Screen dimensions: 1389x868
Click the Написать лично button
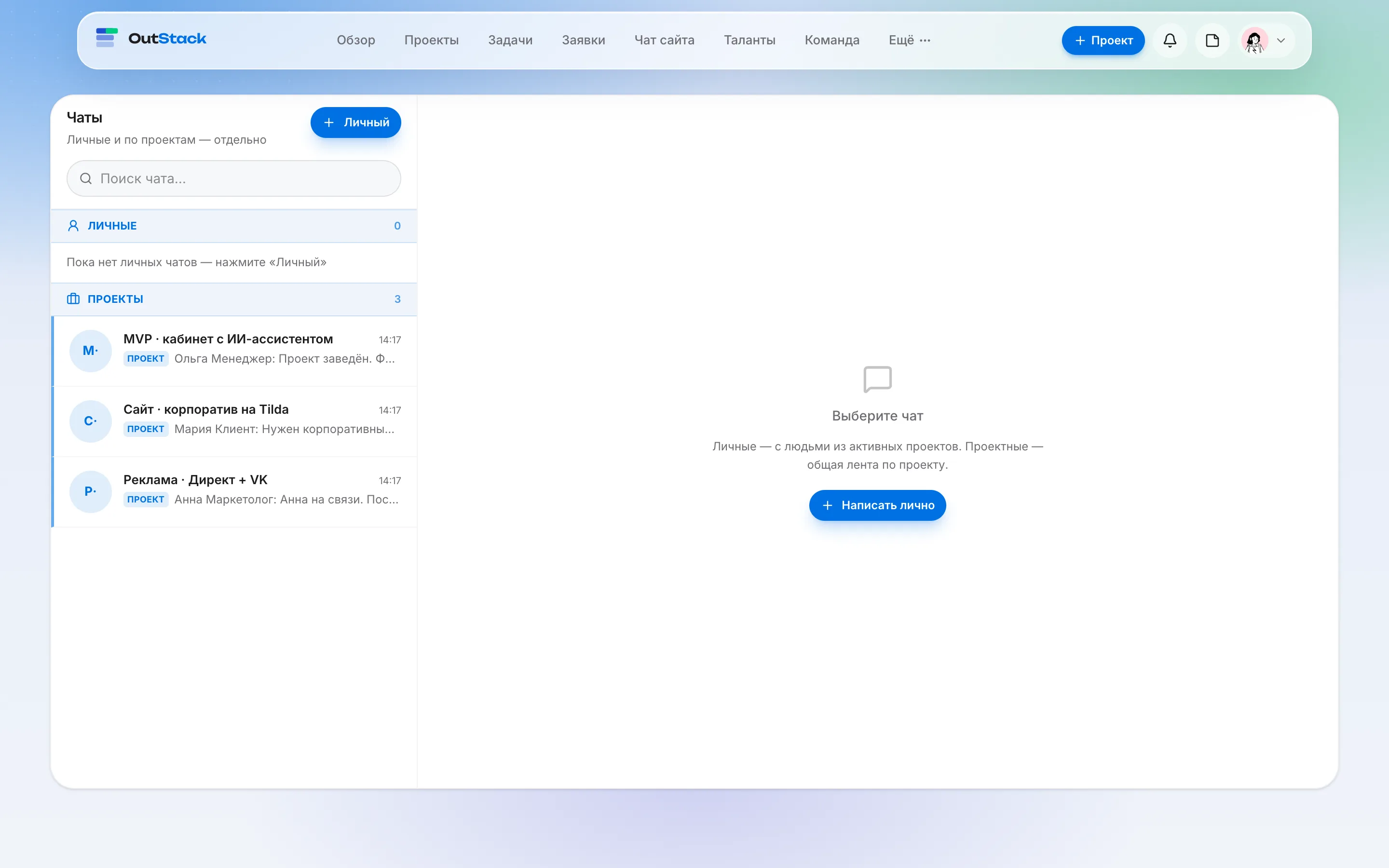877,505
